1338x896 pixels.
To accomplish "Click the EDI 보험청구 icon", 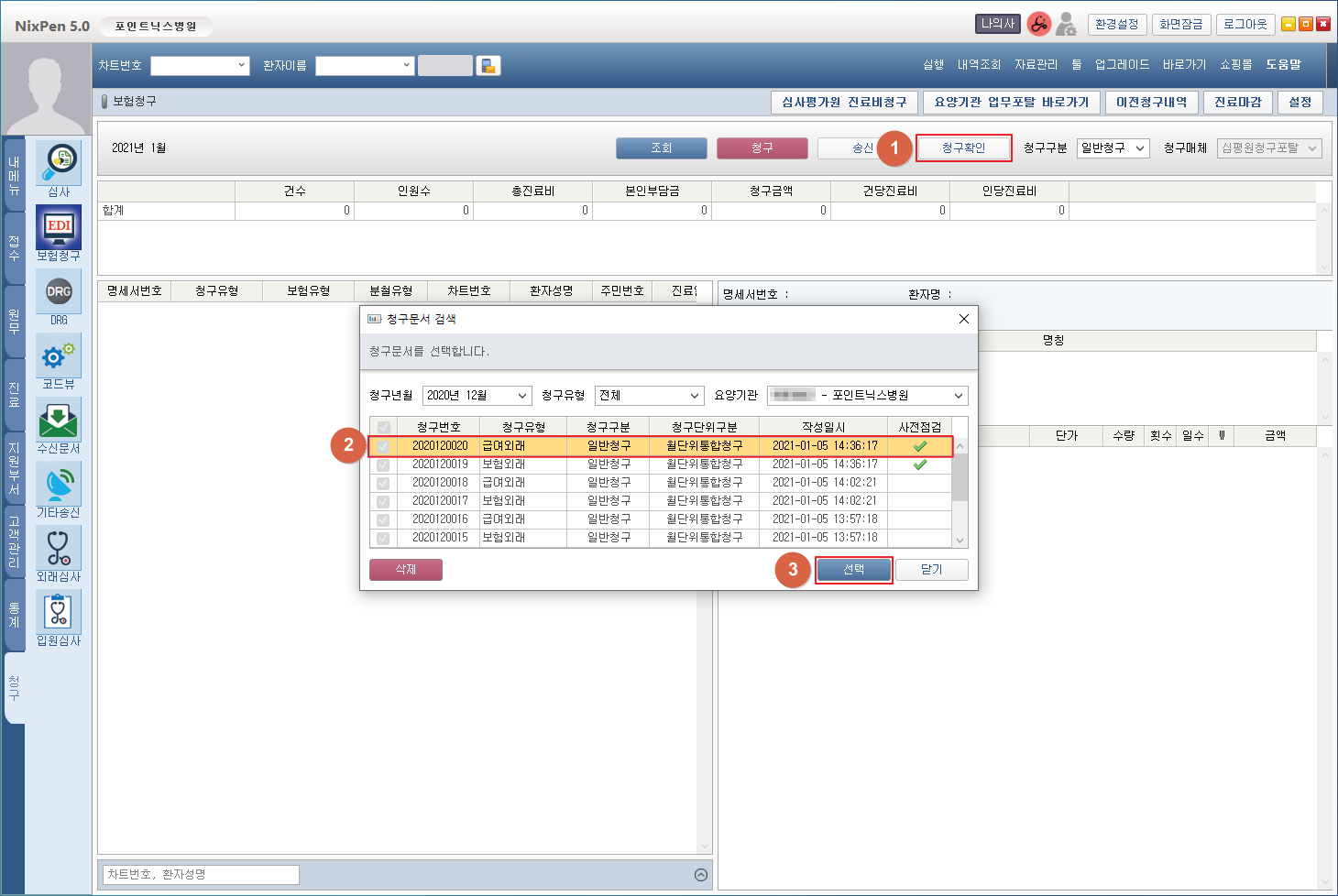I will point(59,227).
